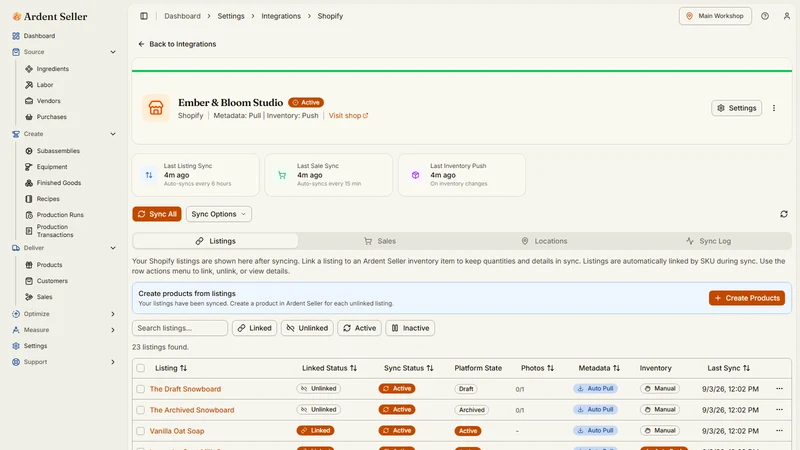800x450 pixels.
Task: Expand the Measure section
Action: (x=113, y=330)
